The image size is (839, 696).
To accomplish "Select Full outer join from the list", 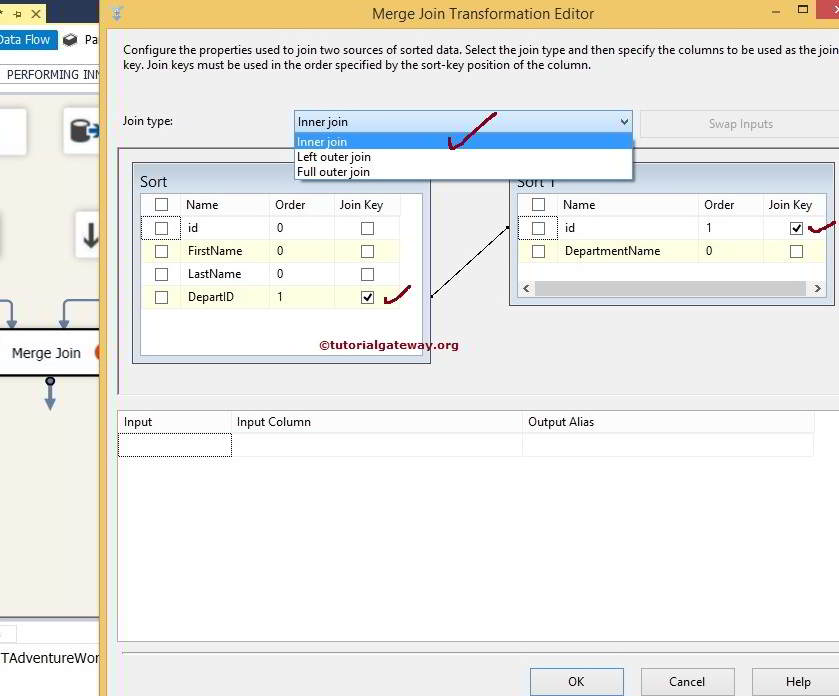I will click(x=334, y=171).
